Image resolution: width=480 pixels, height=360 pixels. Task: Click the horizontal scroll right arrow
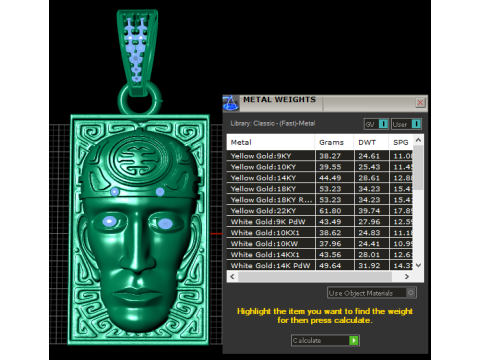(x=407, y=276)
